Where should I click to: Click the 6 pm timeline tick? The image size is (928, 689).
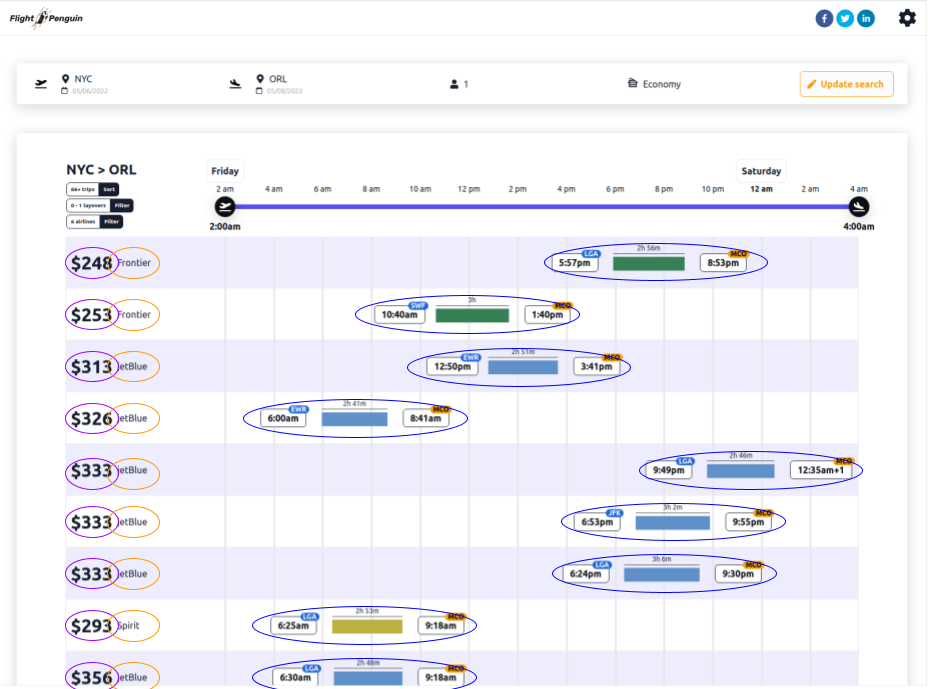point(615,189)
